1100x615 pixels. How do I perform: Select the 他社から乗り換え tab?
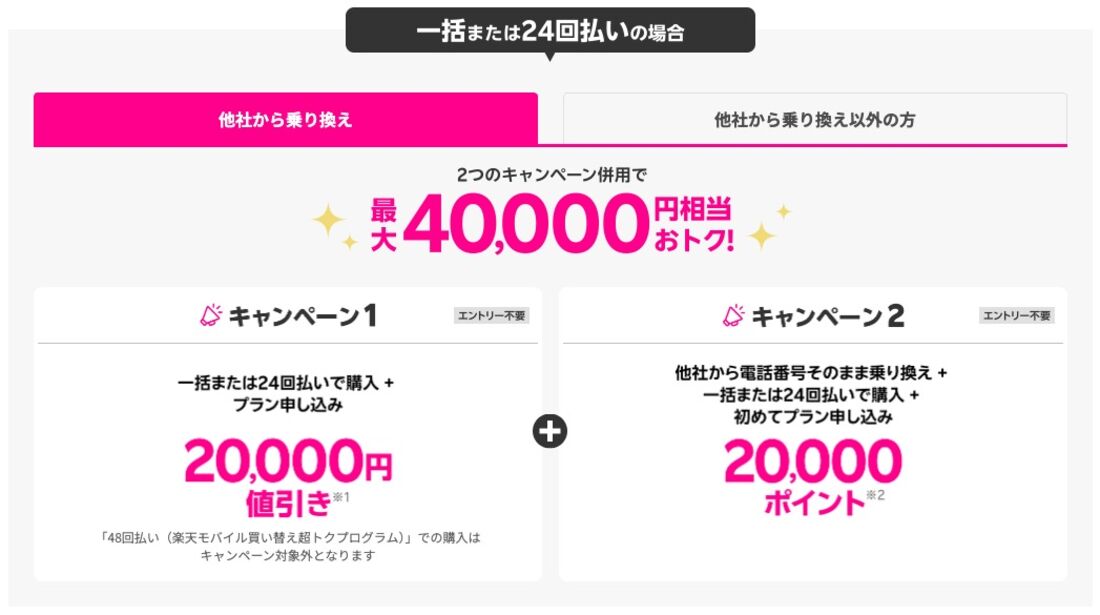coord(285,120)
